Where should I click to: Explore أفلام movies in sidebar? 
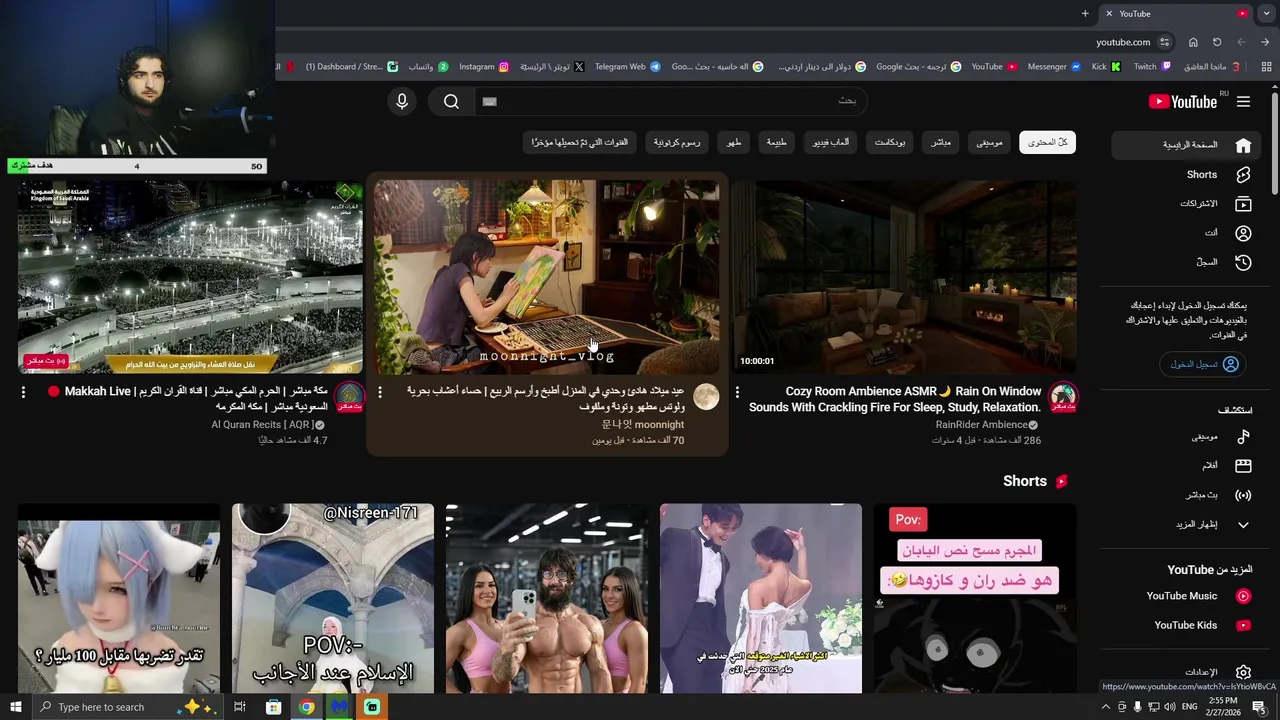coord(1184,466)
